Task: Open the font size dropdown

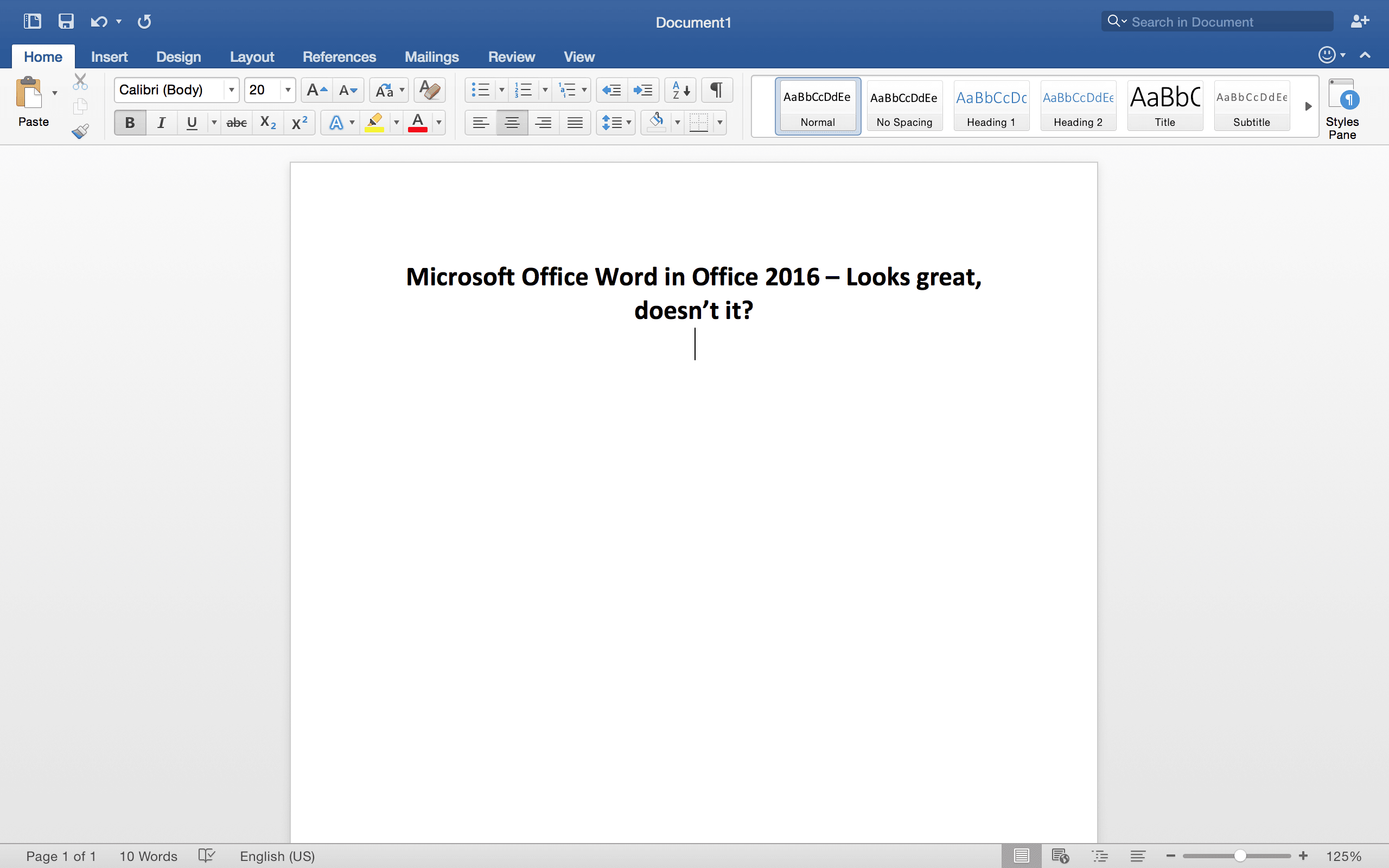Action: click(x=288, y=90)
